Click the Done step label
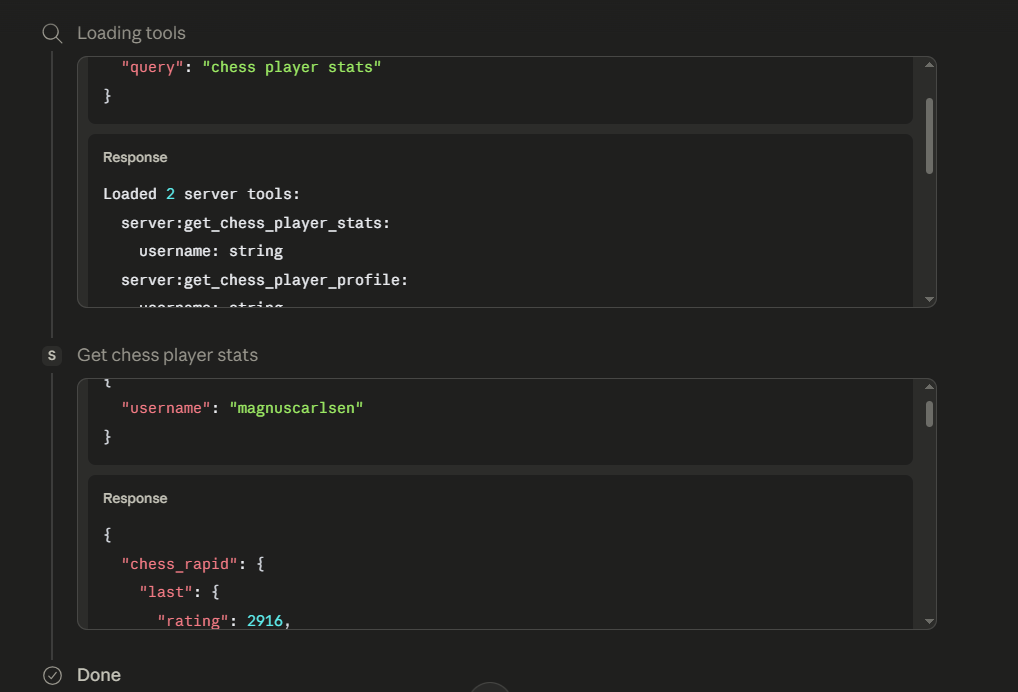1018x692 pixels. pos(99,675)
